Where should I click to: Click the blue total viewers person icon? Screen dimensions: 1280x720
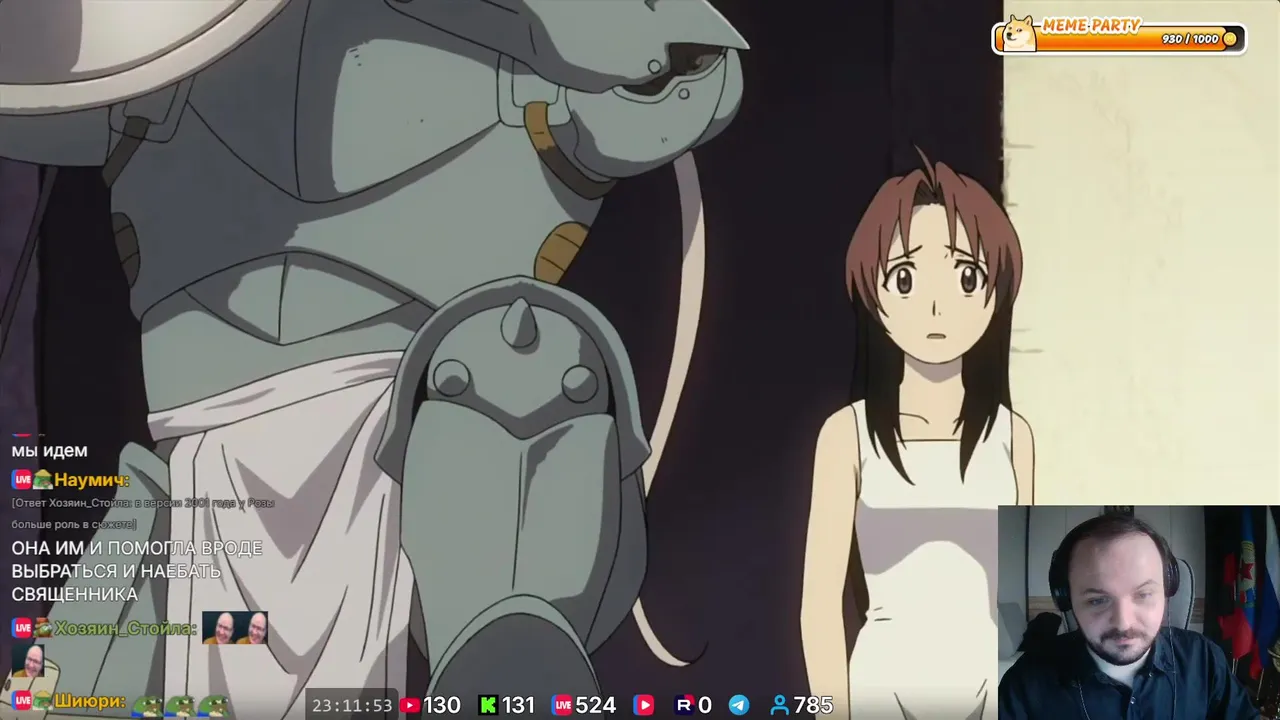(779, 705)
